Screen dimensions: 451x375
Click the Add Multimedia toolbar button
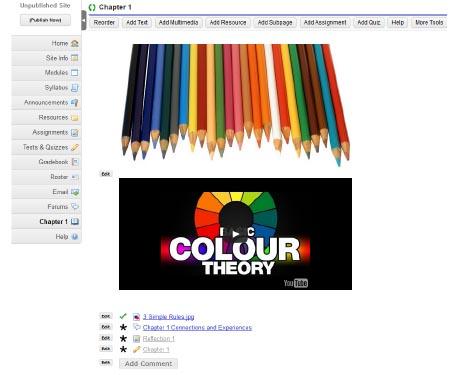point(178,23)
